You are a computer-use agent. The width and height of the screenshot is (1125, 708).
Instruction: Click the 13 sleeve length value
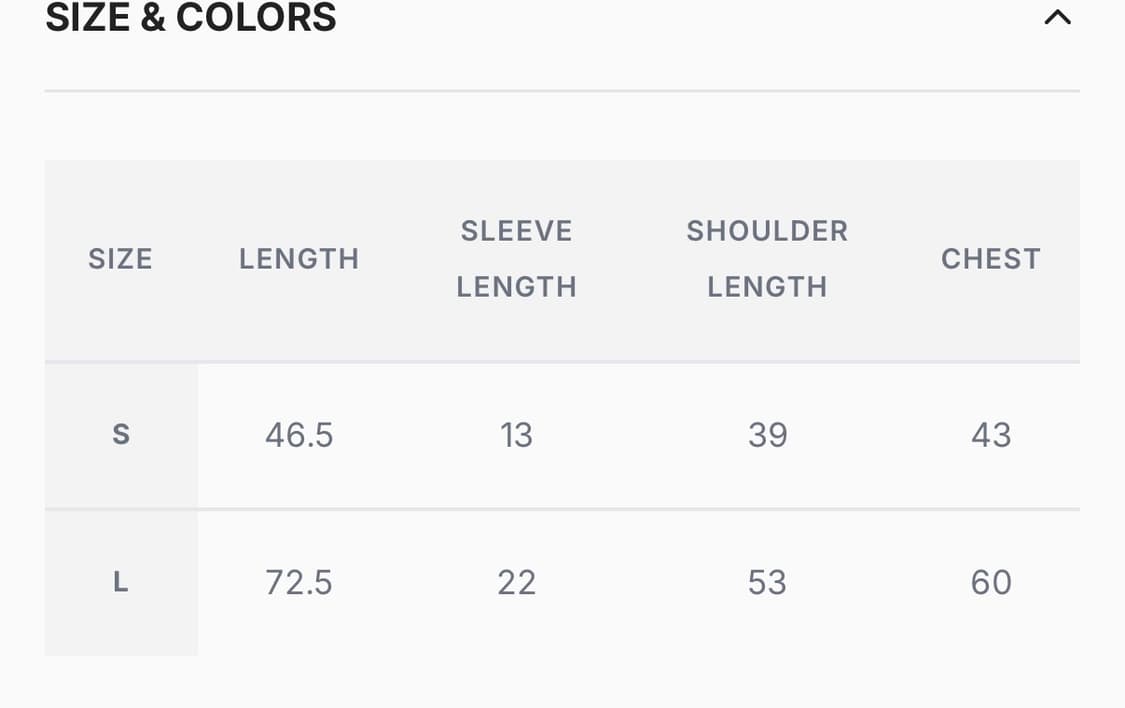[516, 435]
